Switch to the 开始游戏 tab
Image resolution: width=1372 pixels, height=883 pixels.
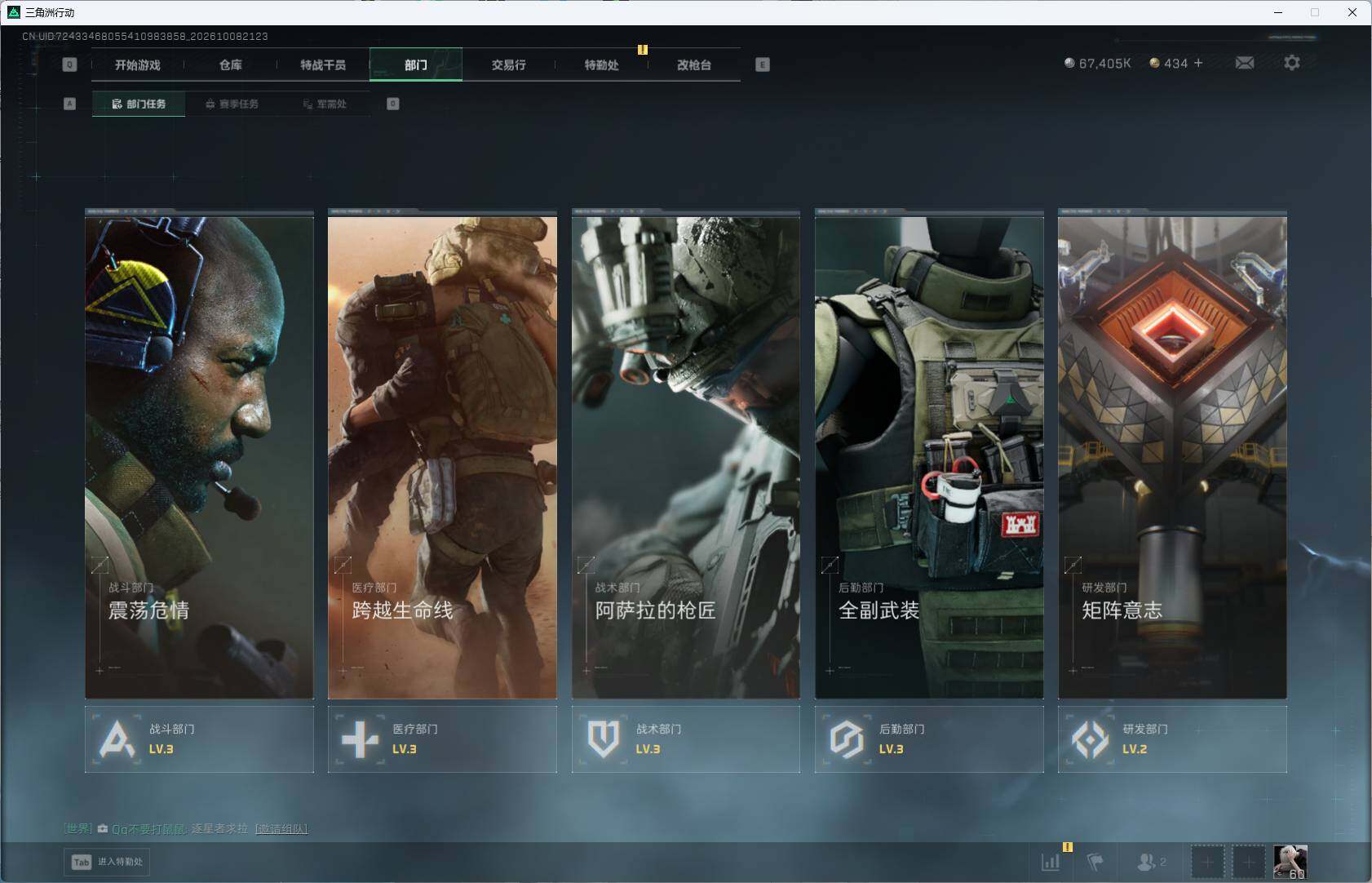coord(138,64)
